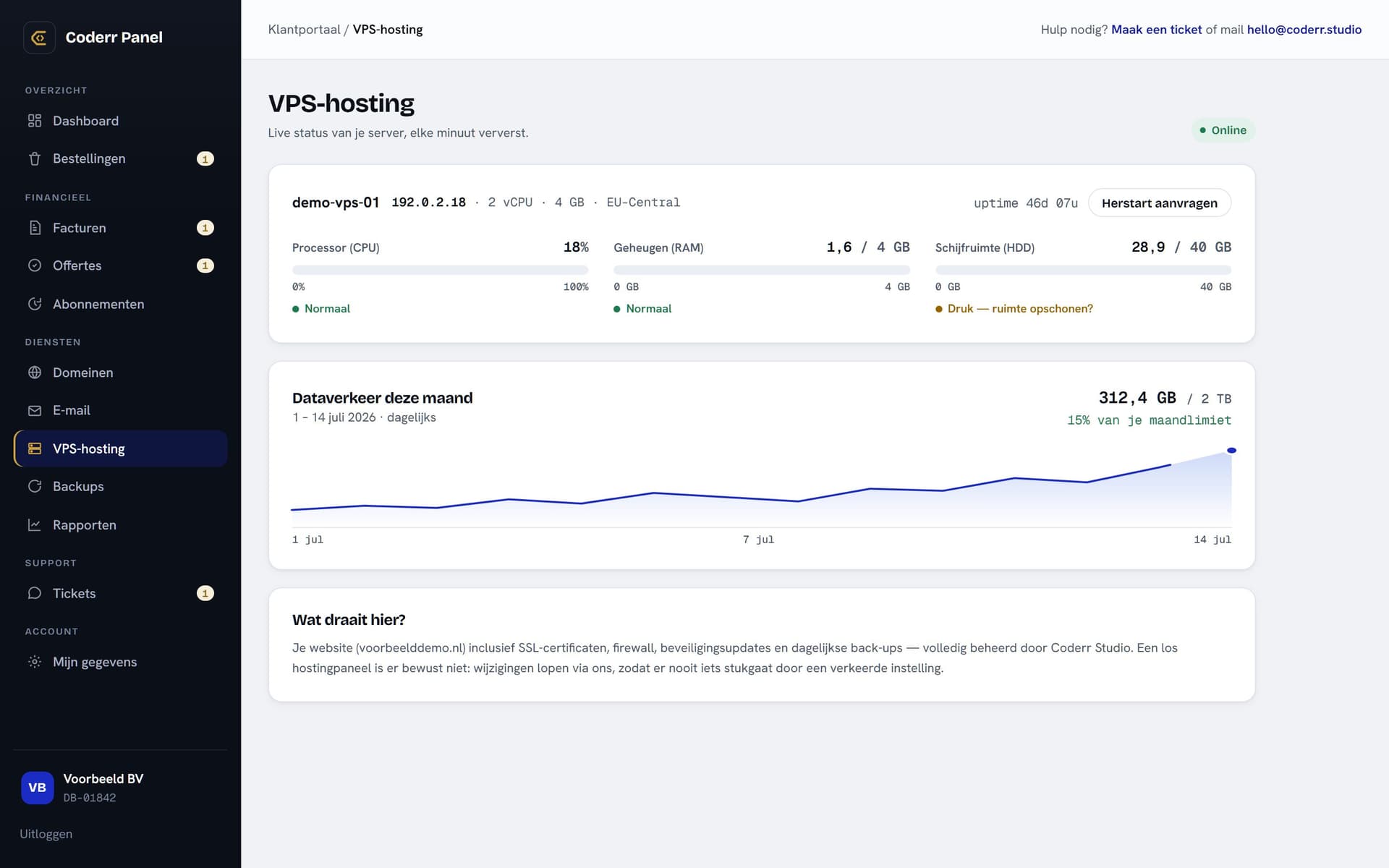Click the E-mail envelope icon

coord(35,410)
